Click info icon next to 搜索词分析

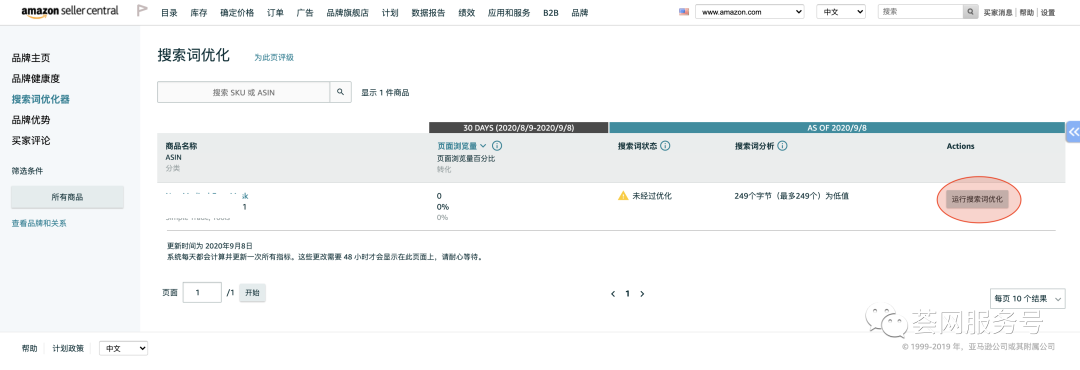[783, 146]
